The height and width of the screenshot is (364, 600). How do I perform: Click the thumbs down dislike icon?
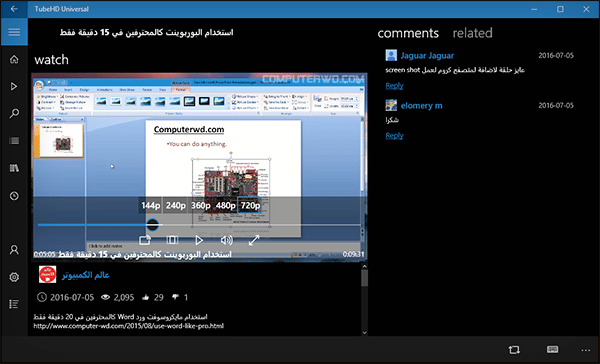tap(175, 297)
